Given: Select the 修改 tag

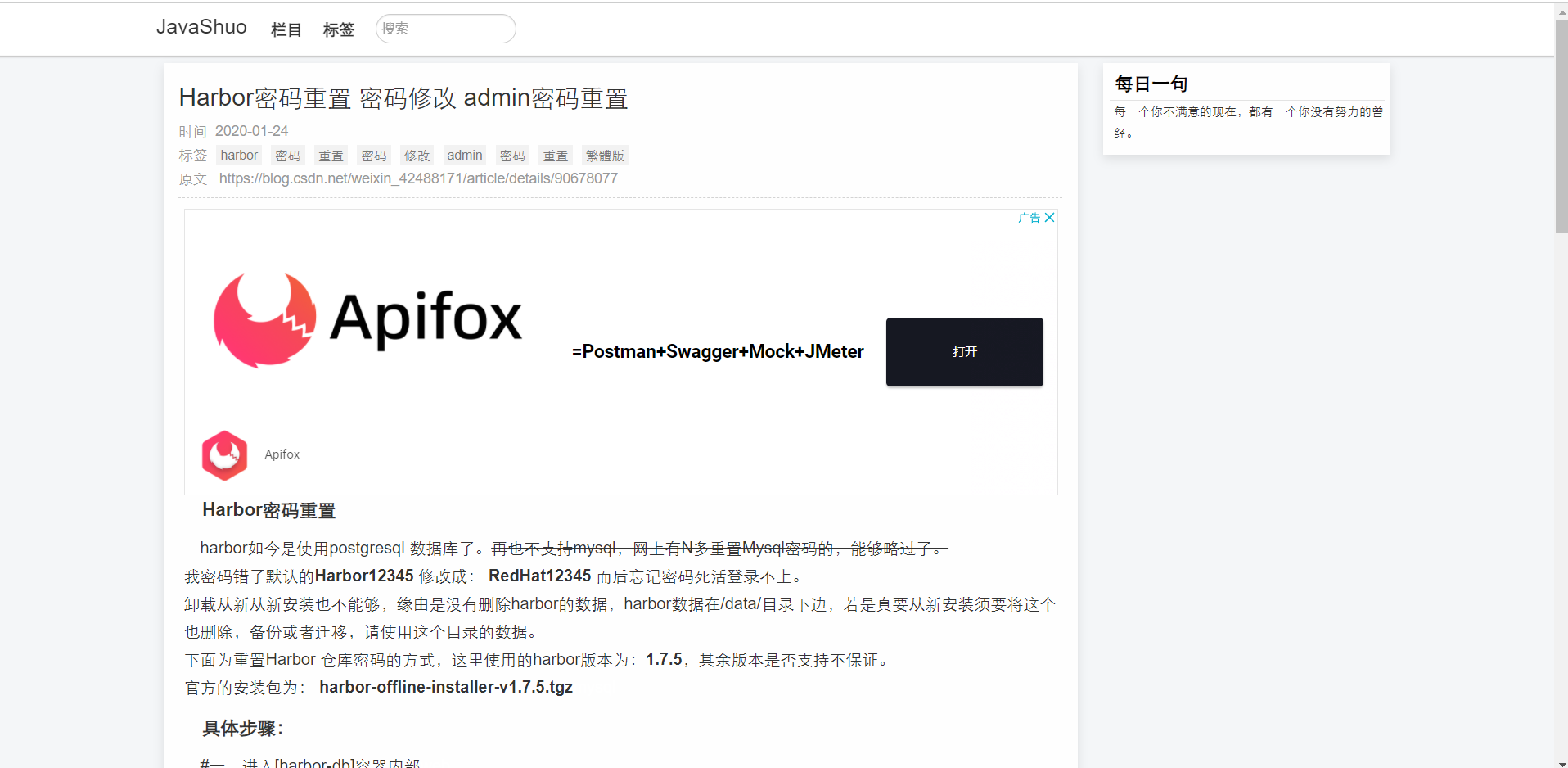Looking at the screenshot, I should tap(417, 156).
